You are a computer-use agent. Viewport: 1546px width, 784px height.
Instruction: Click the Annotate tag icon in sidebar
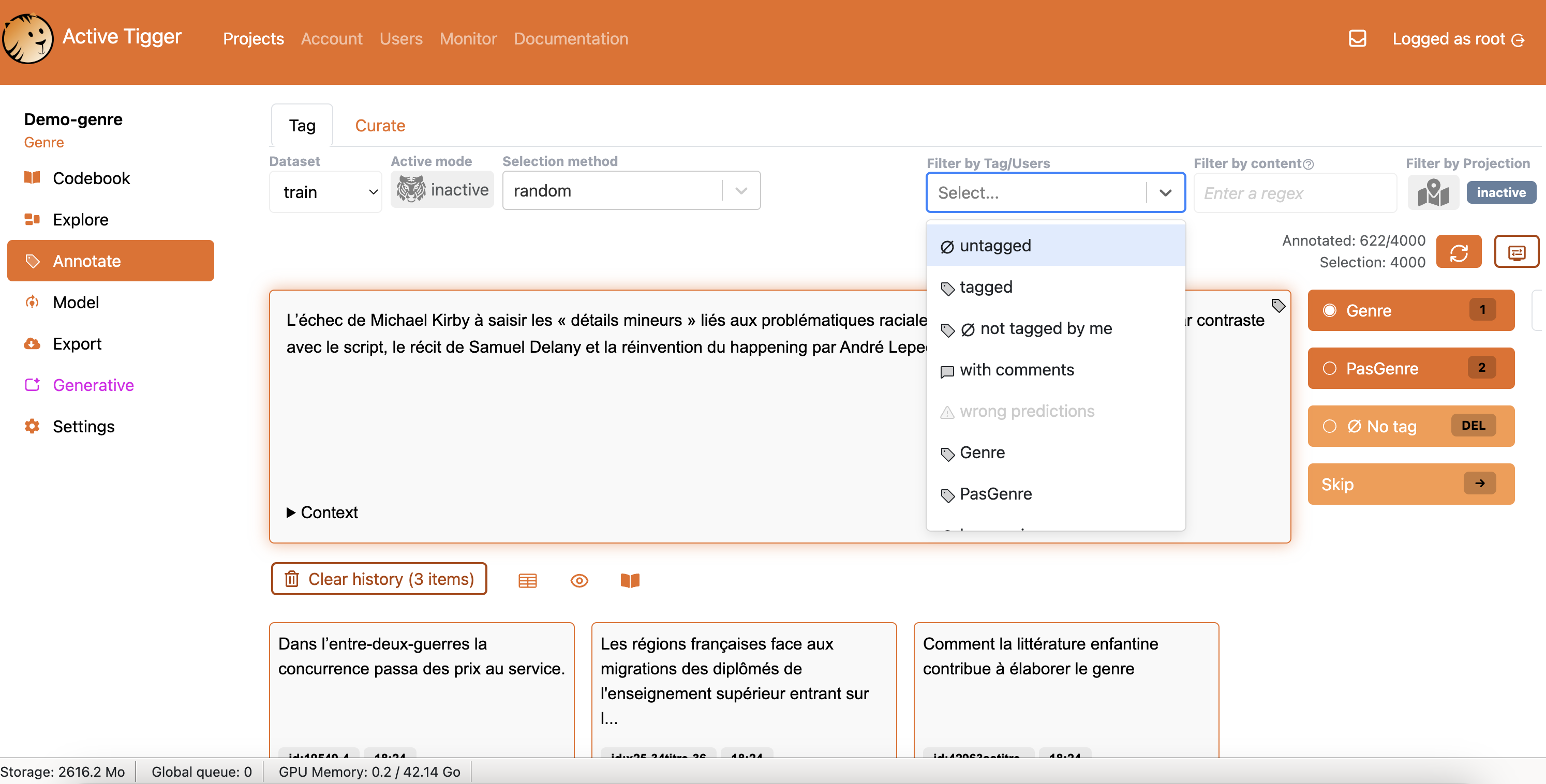(x=33, y=260)
